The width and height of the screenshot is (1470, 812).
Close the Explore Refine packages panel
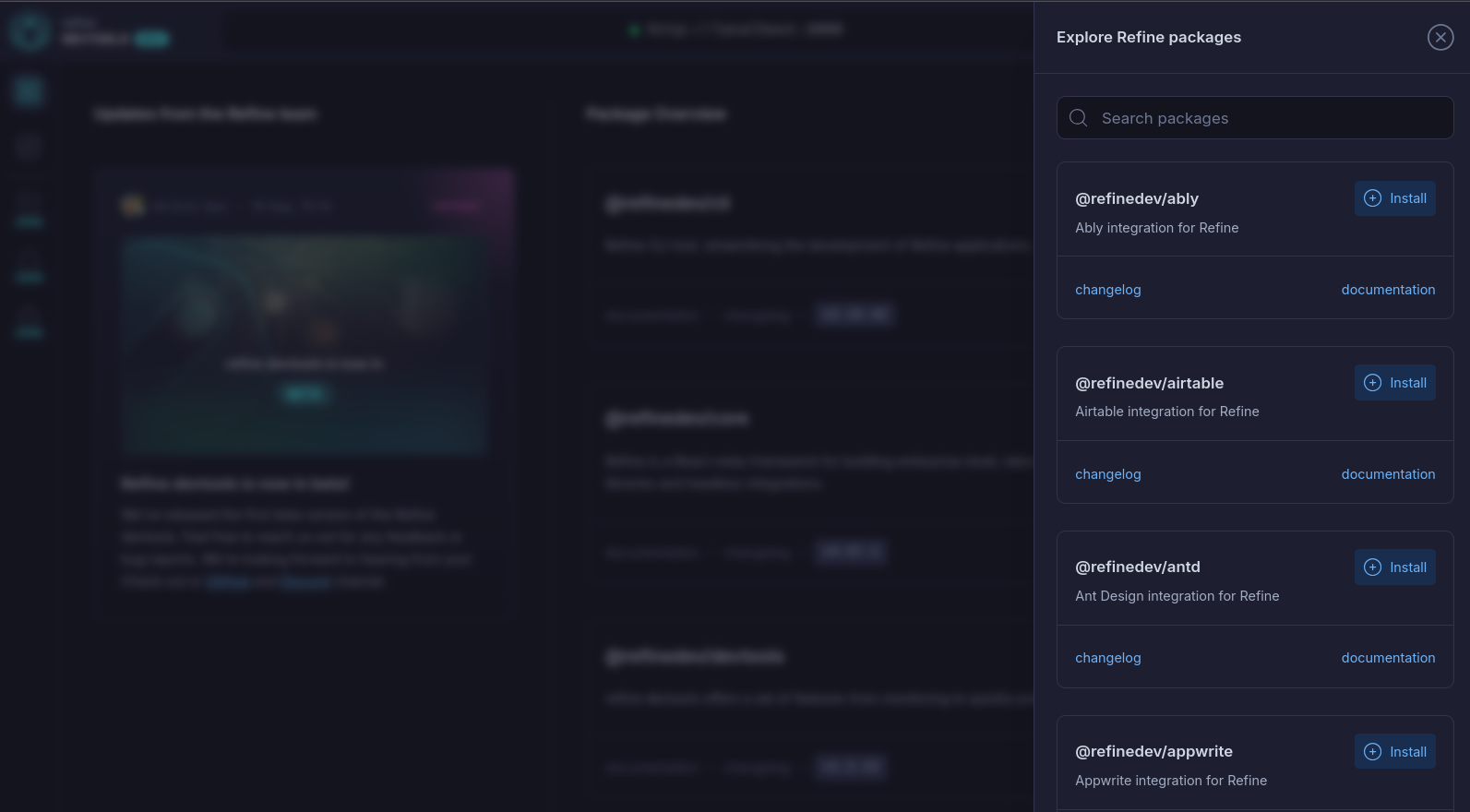1440,37
